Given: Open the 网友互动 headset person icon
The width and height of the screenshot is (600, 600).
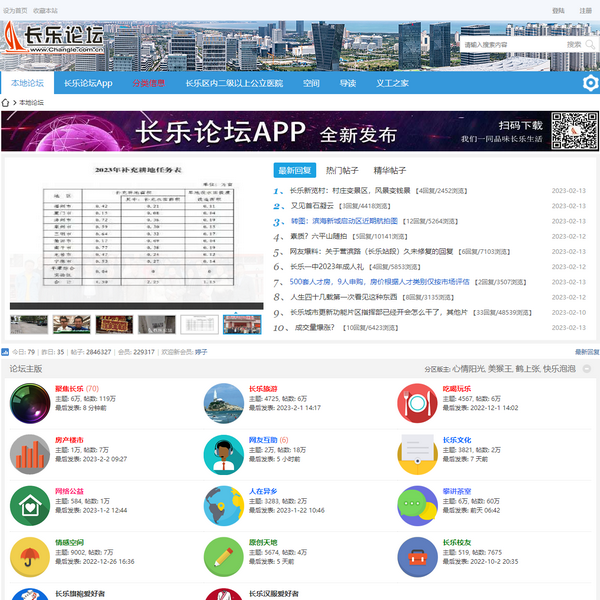Looking at the screenshot, I should [x=224, y=454].
